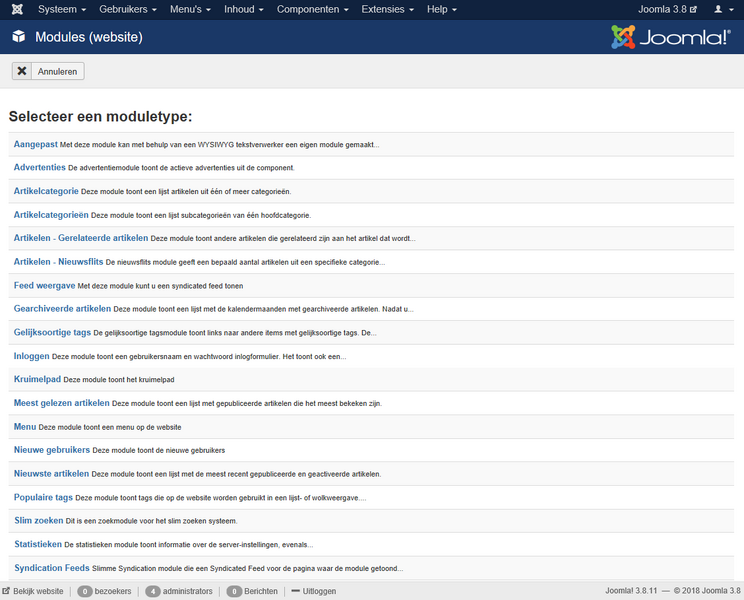Select the Nieuwste artikelen module

click(51, 474)
